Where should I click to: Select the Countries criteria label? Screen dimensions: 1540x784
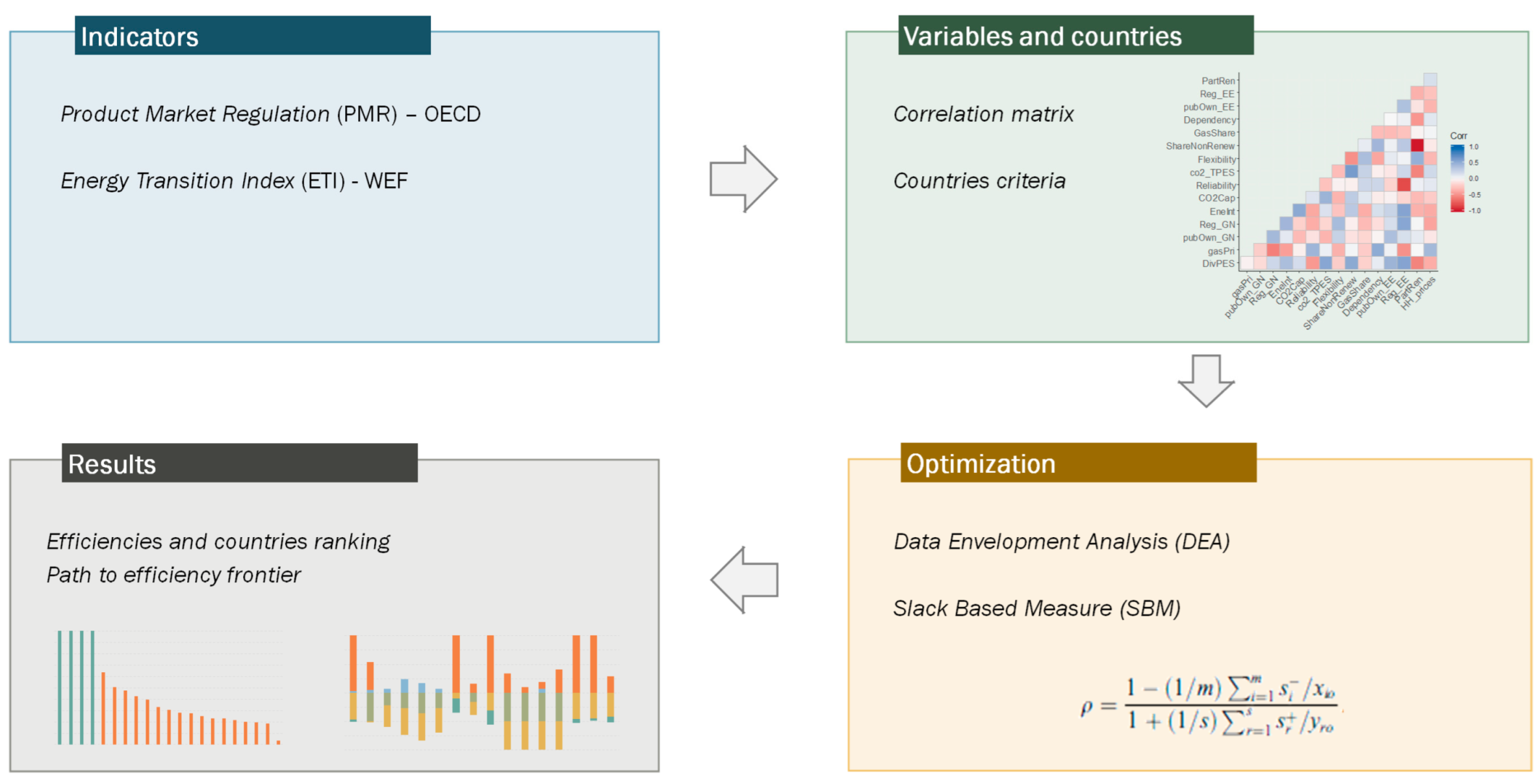point(979,181)
